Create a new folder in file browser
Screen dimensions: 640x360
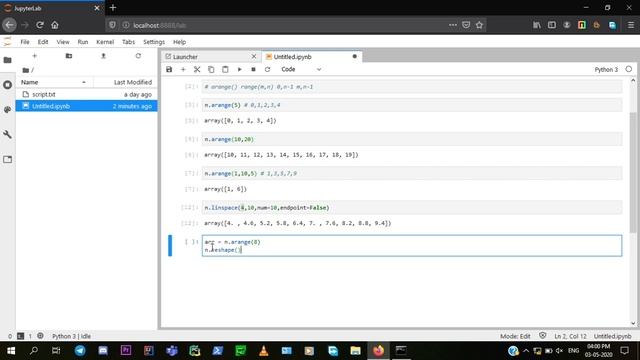69,56
